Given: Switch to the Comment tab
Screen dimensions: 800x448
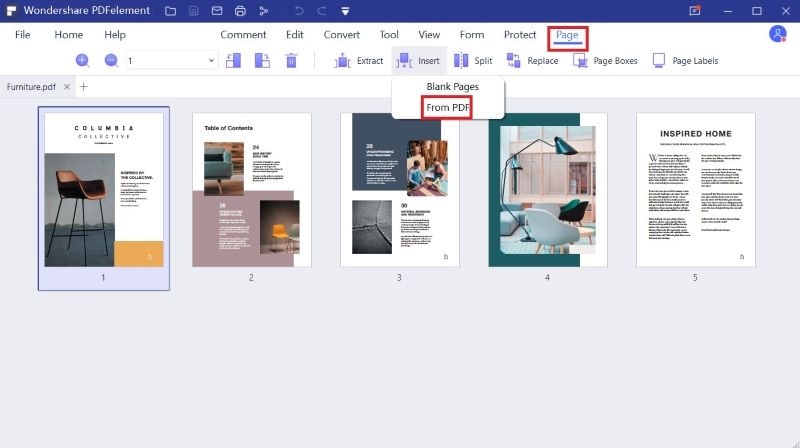Looking at the screenshot, I should click(x=243, y=35).
